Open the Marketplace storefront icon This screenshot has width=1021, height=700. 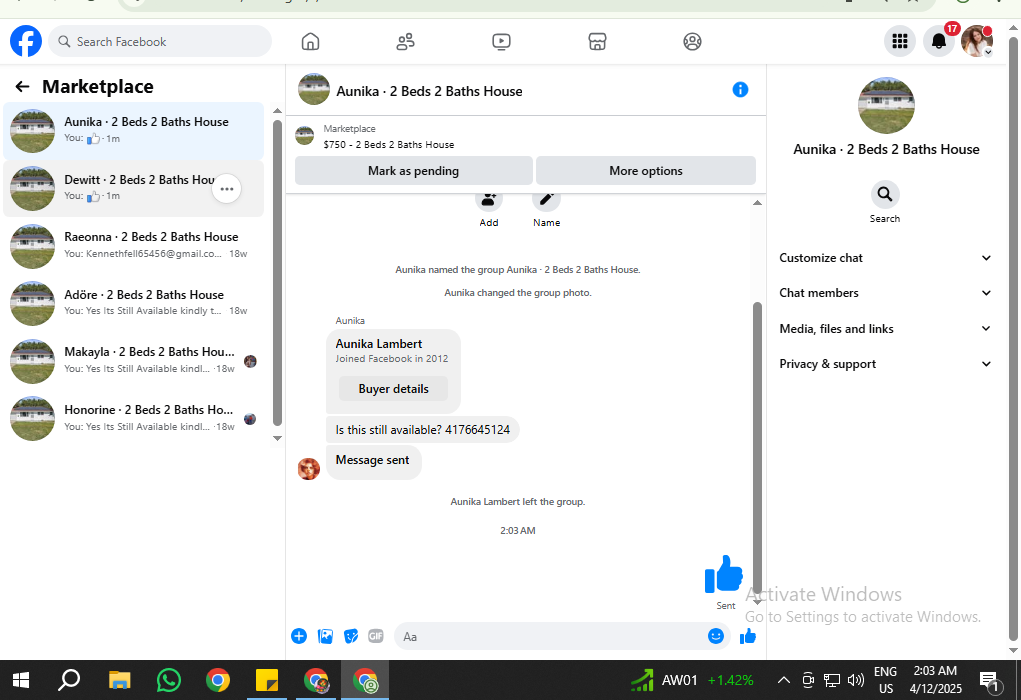click(x=597, y=42)
